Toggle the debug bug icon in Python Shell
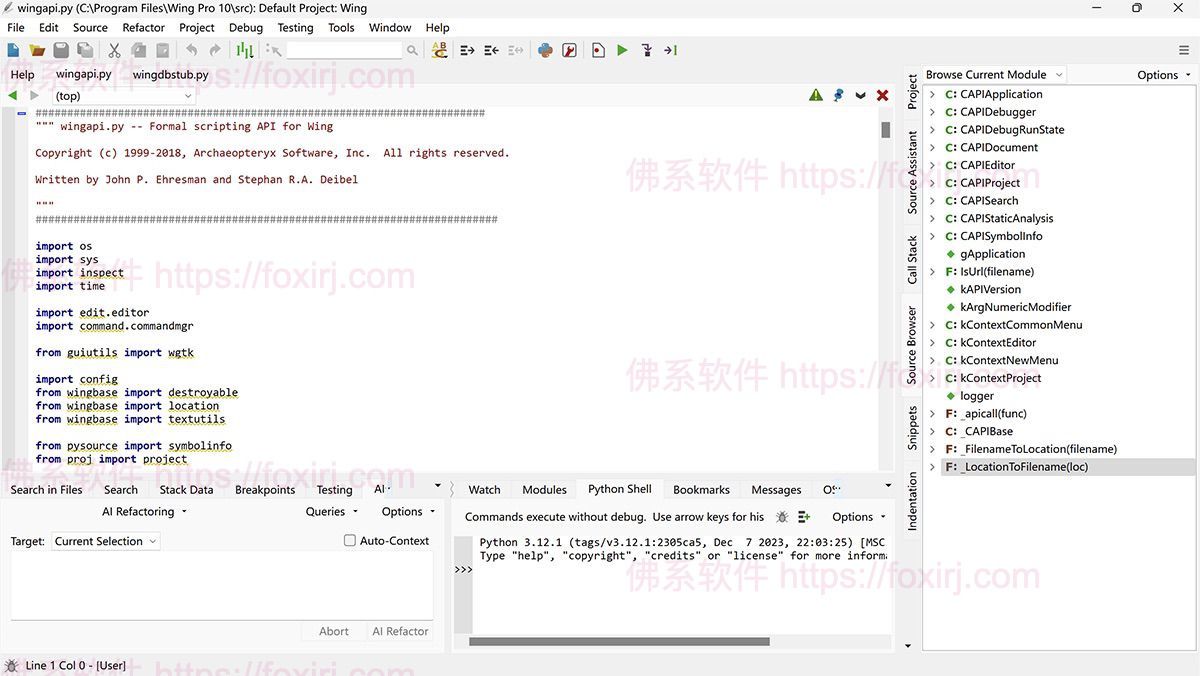 click(x=781, y=517)
